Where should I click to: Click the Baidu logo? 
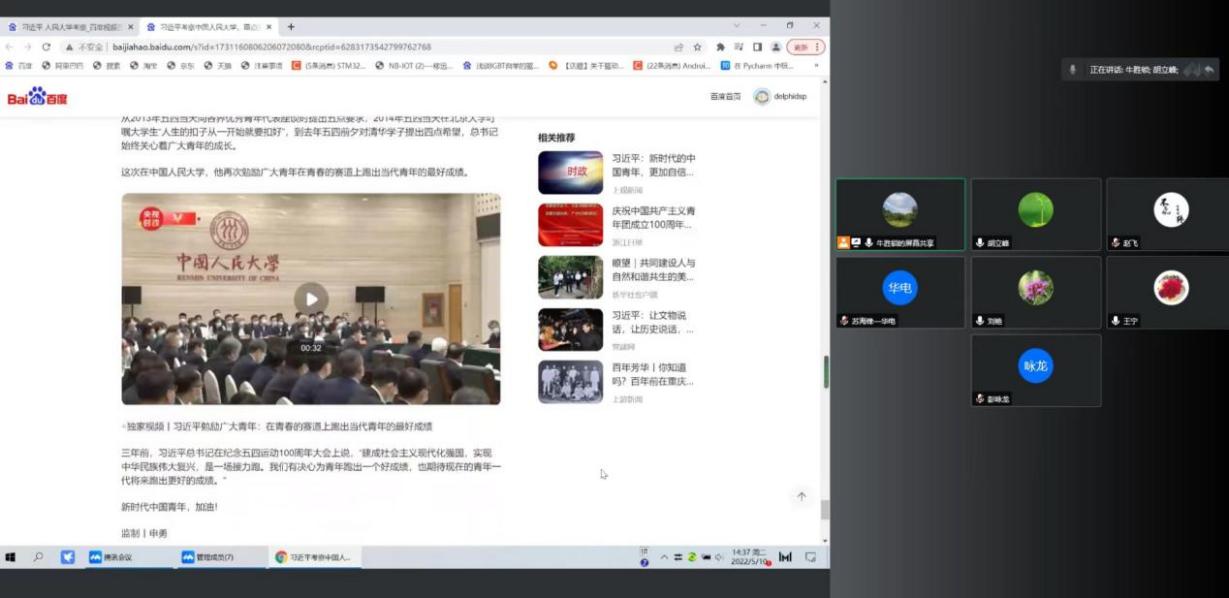point(37,97)
